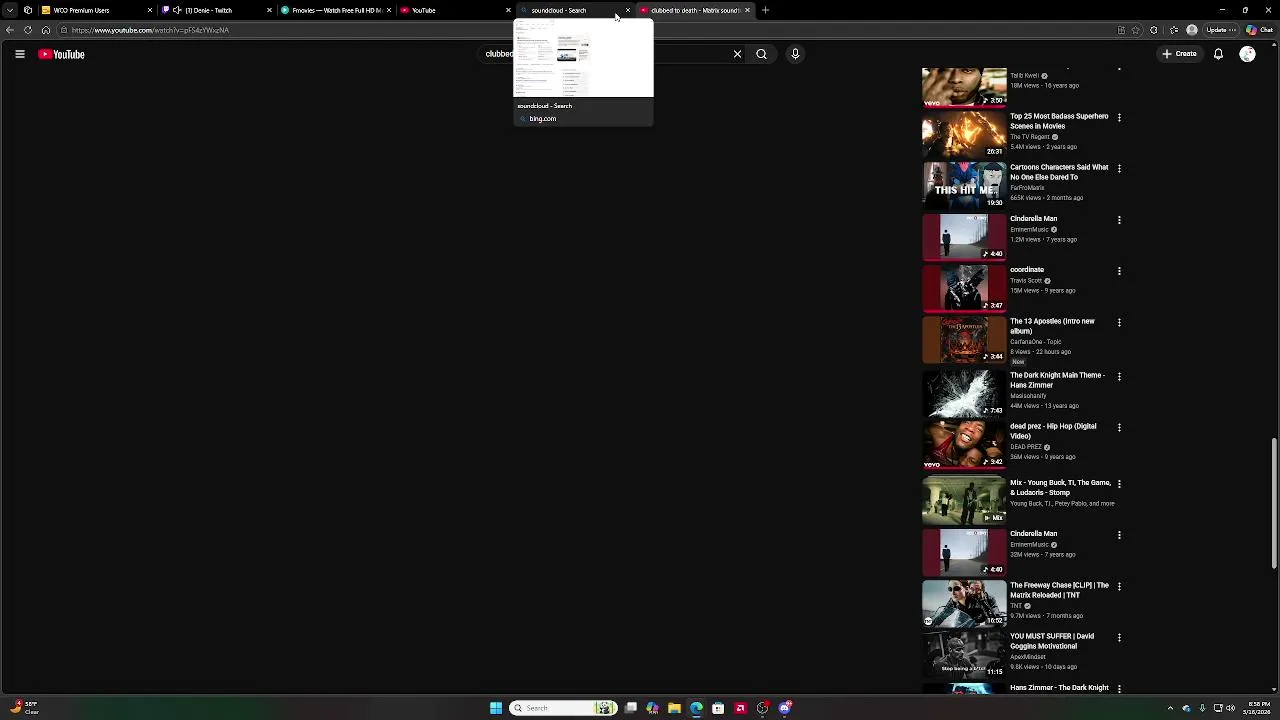Screen dimensions: 1280x720
Task: Open Top 25 Most Badass Superhero Scenes thumbnail
Action: 964,134
